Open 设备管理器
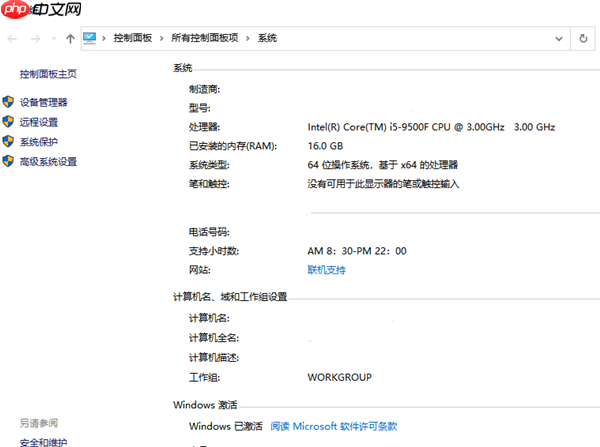The width and height of the screenshot is (600, 447). pos(43,102)
